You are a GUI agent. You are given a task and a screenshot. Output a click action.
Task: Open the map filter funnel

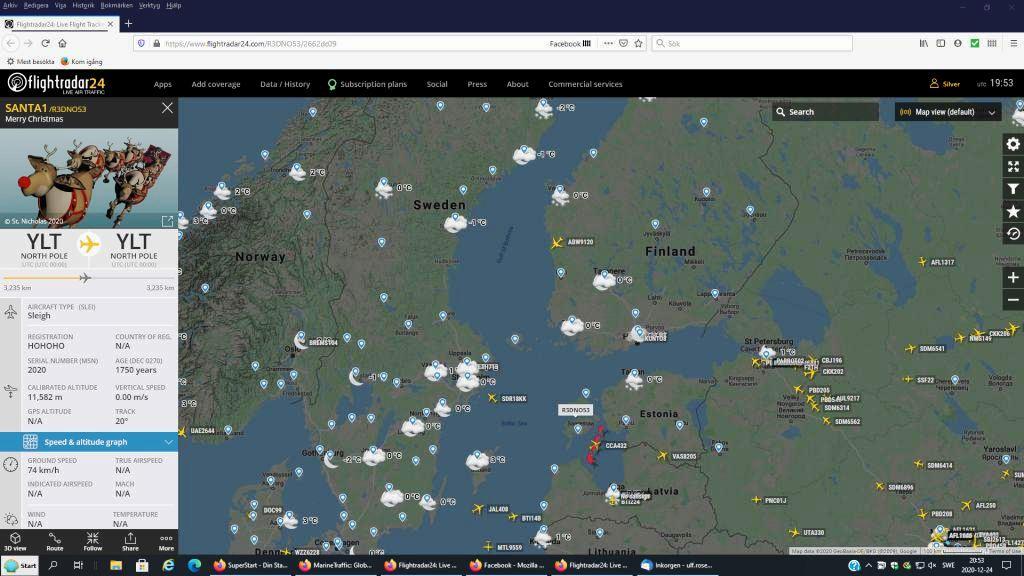1013,189
